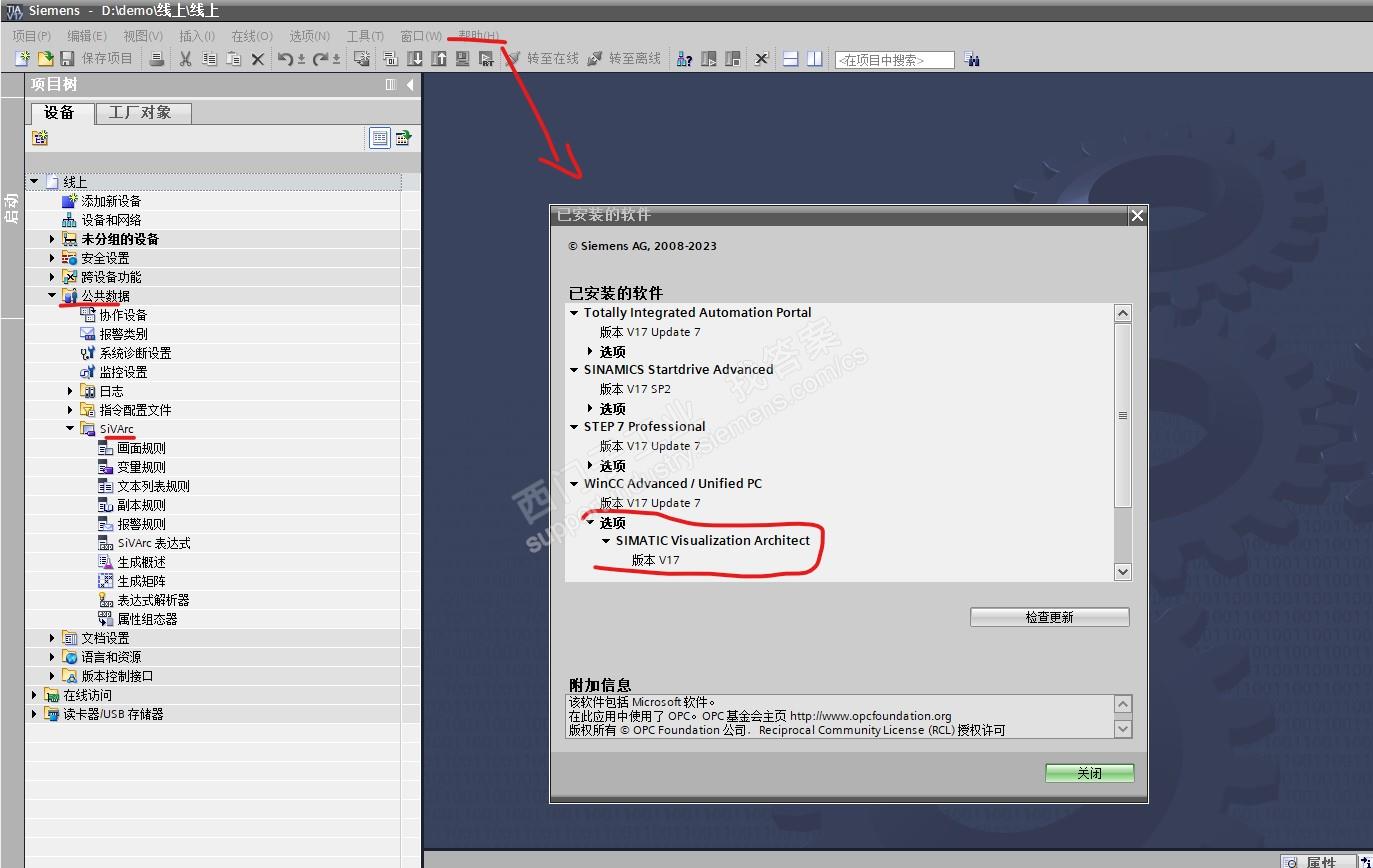The height and width of the screenshot is (868, 1373).
Task: Expand the 日志 node
Action: tap(70, 391)
